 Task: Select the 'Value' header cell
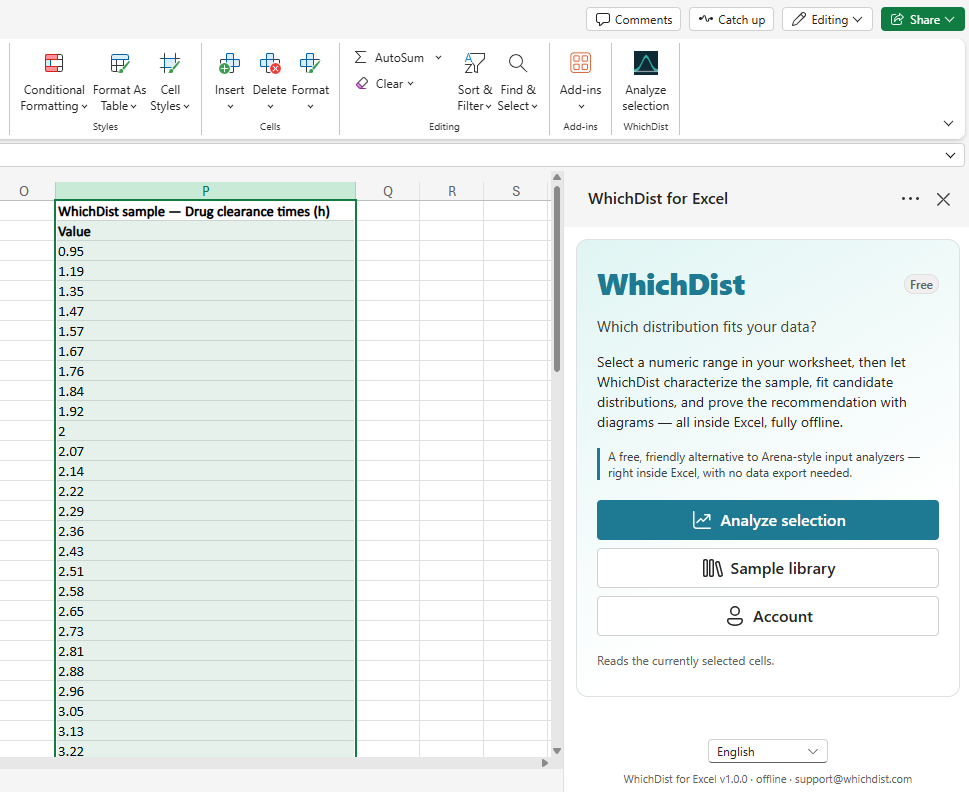tap(205, 231)
